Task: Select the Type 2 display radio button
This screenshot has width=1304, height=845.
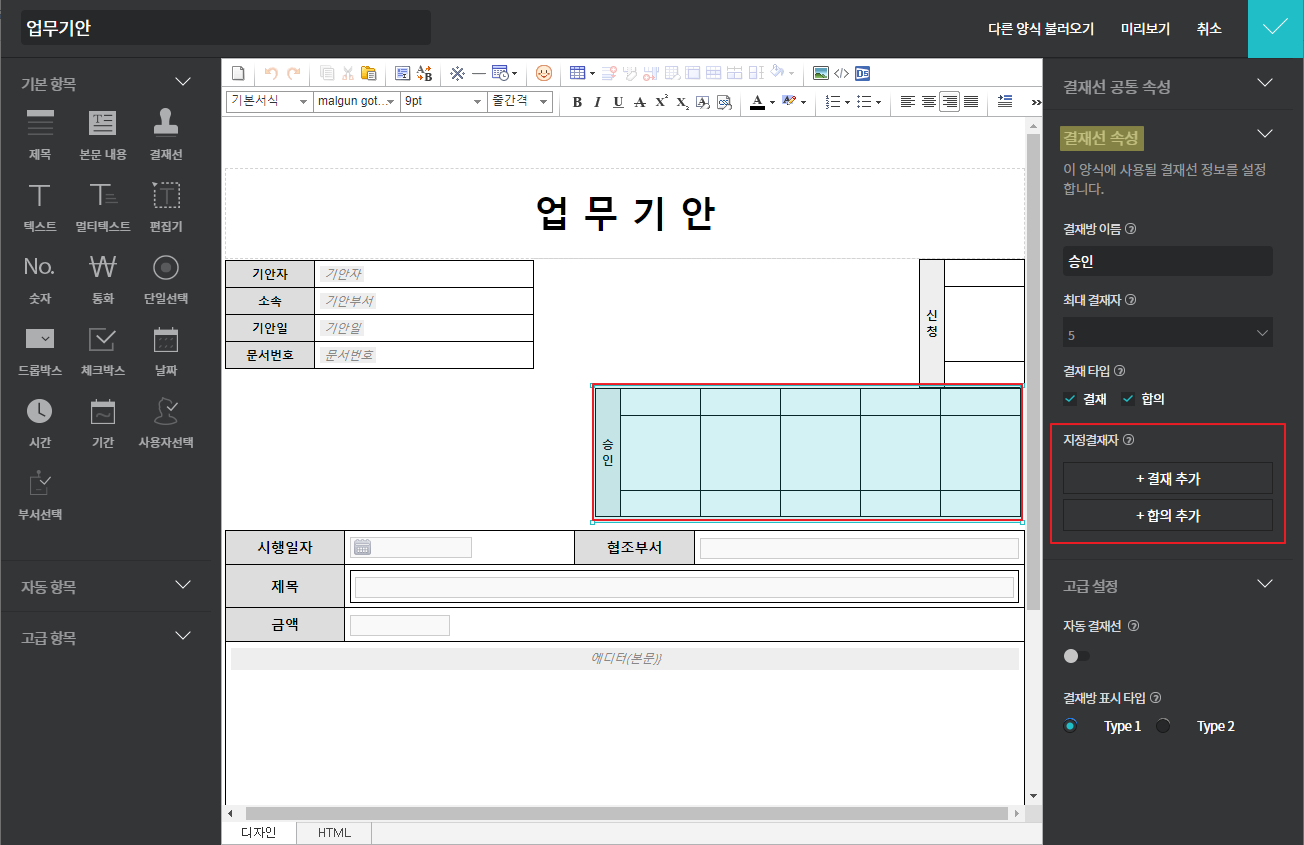Action: [x=1163, y=726]
